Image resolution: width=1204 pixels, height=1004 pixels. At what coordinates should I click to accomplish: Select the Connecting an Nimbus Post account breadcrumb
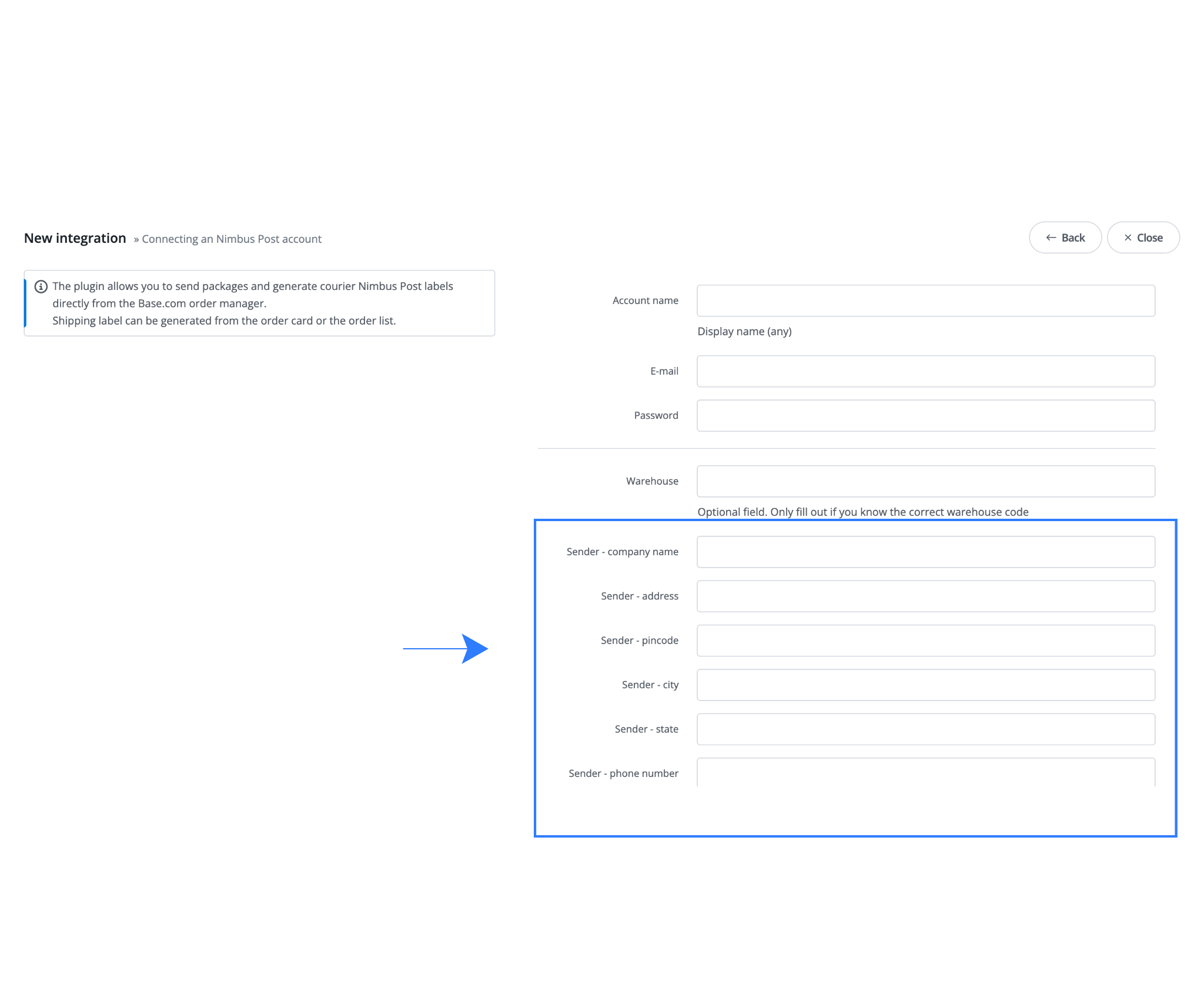(x=231, y=239)
